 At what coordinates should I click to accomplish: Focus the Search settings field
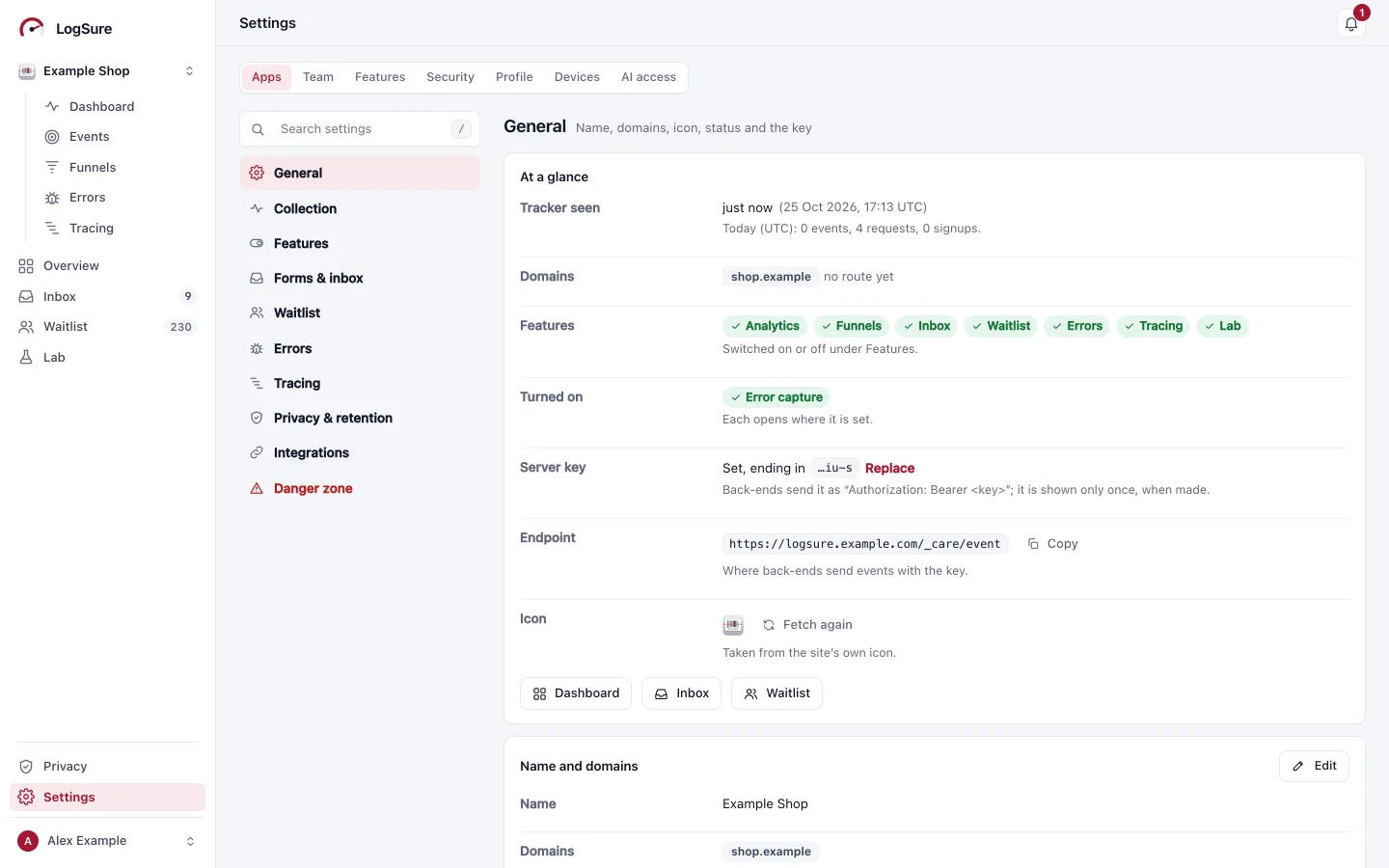click(x=360, y=128)
